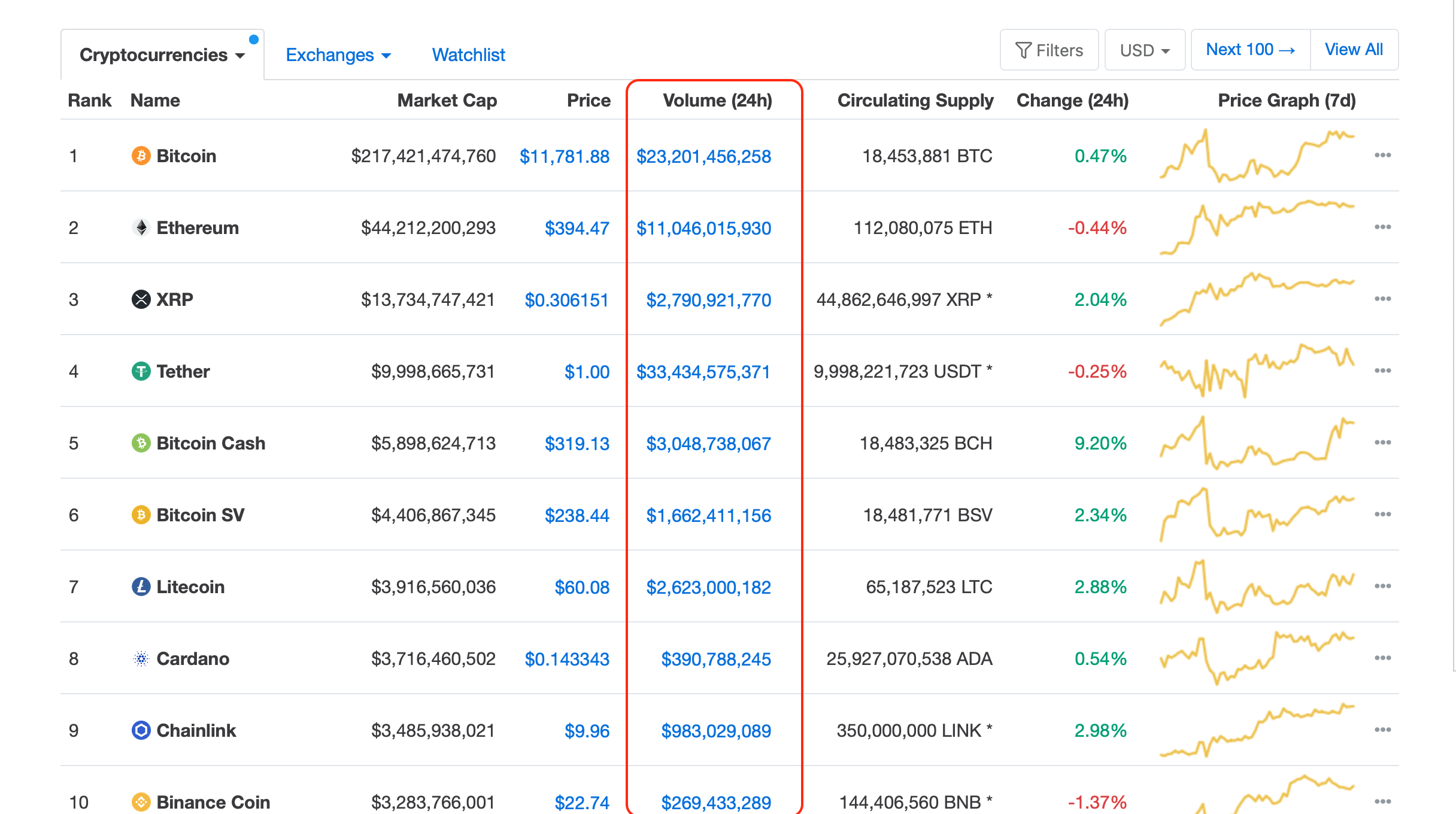Click the Filters funnel icon

(1024, 50)
